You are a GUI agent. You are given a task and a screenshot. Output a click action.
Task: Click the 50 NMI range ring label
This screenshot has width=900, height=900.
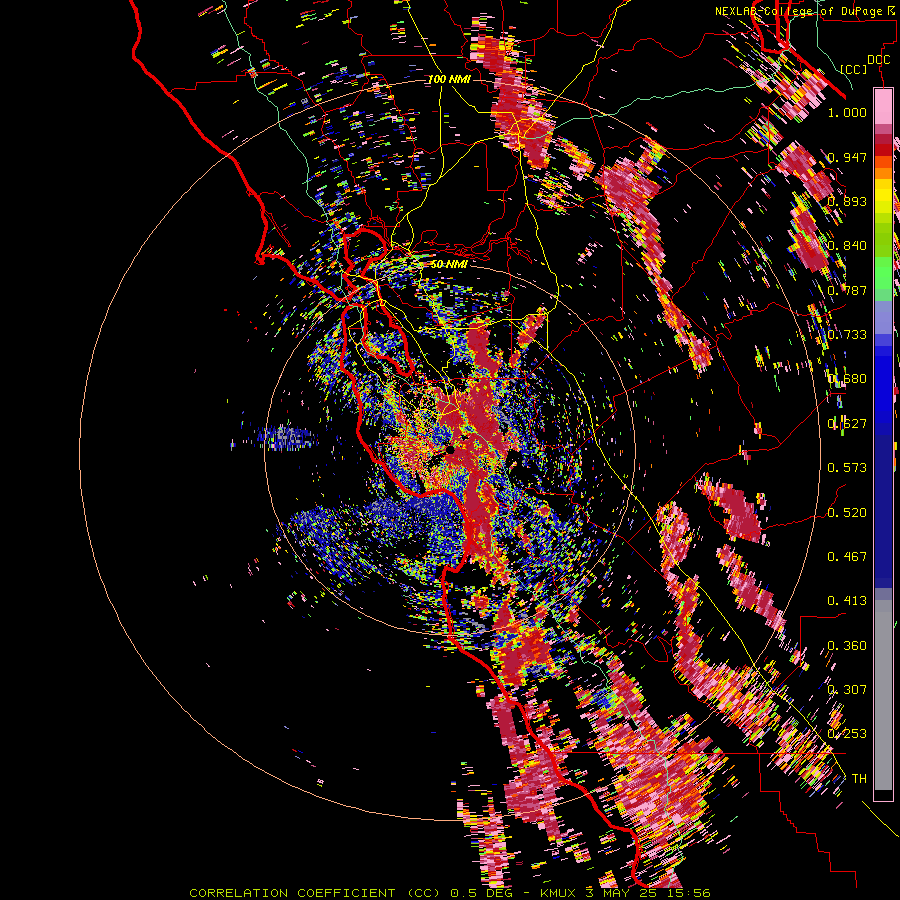449,264
